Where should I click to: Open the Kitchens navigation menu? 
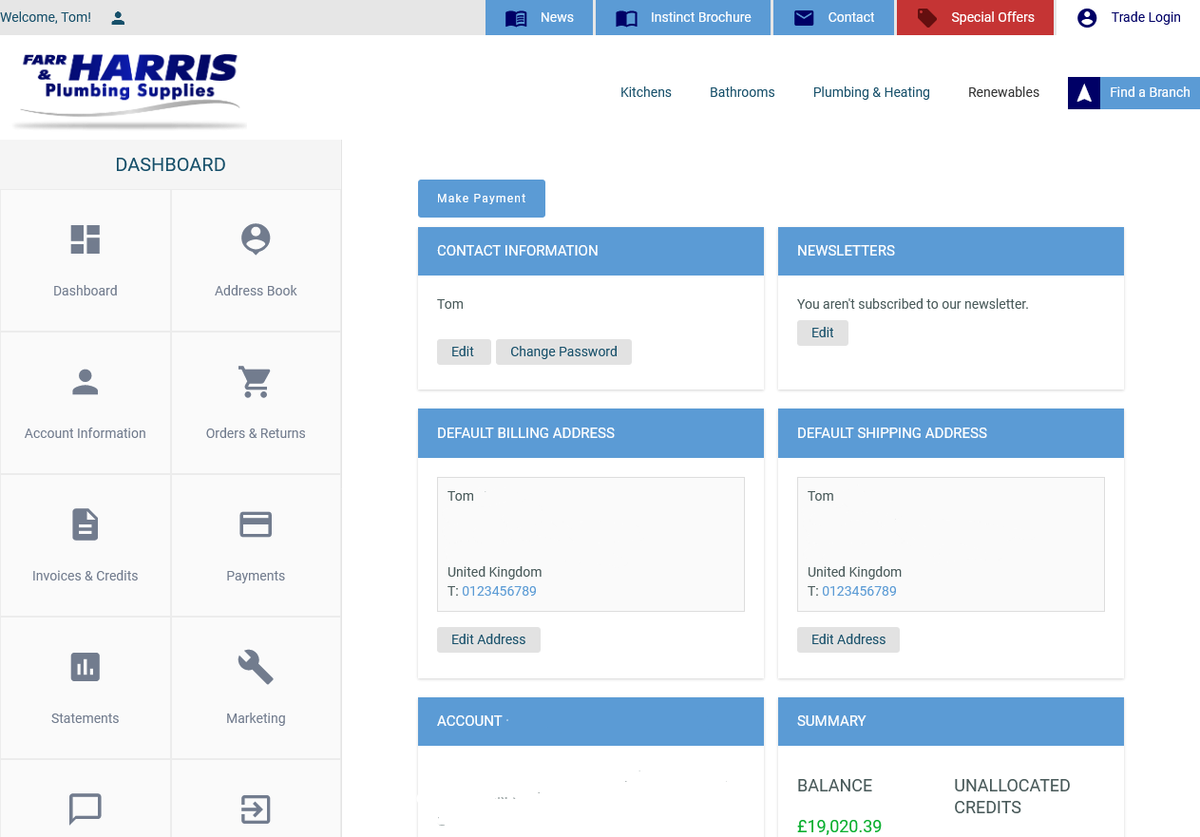click(645, 92)
